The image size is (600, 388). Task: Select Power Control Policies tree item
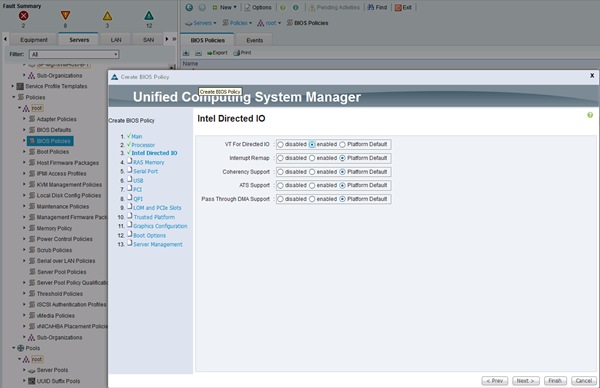64,239
